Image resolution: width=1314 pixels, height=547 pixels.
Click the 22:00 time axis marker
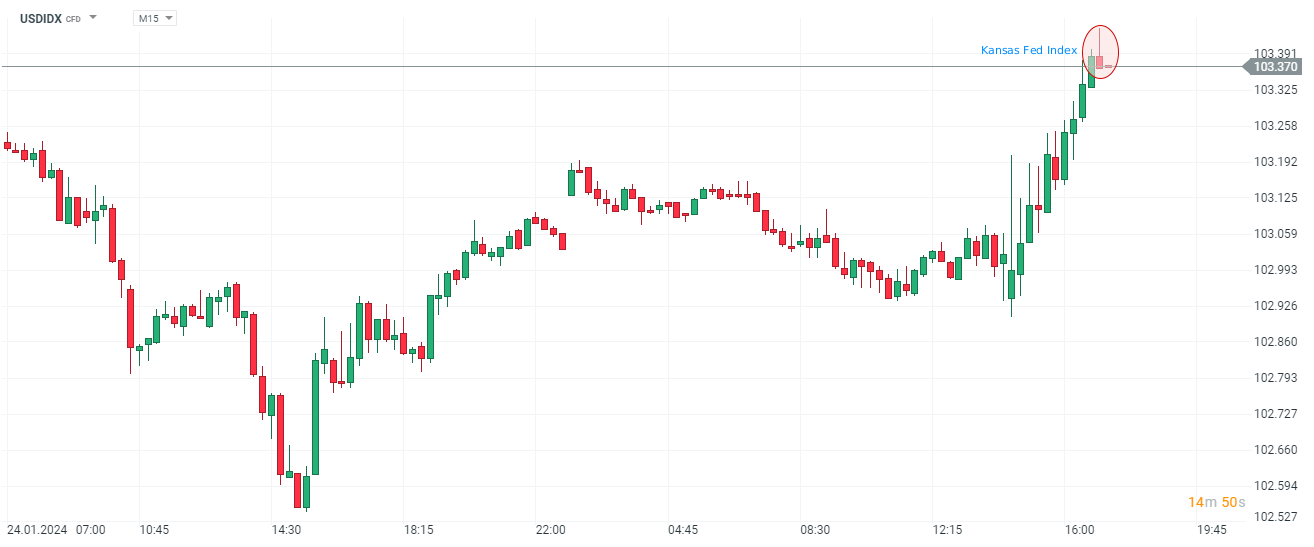click(x=551, y=530)
